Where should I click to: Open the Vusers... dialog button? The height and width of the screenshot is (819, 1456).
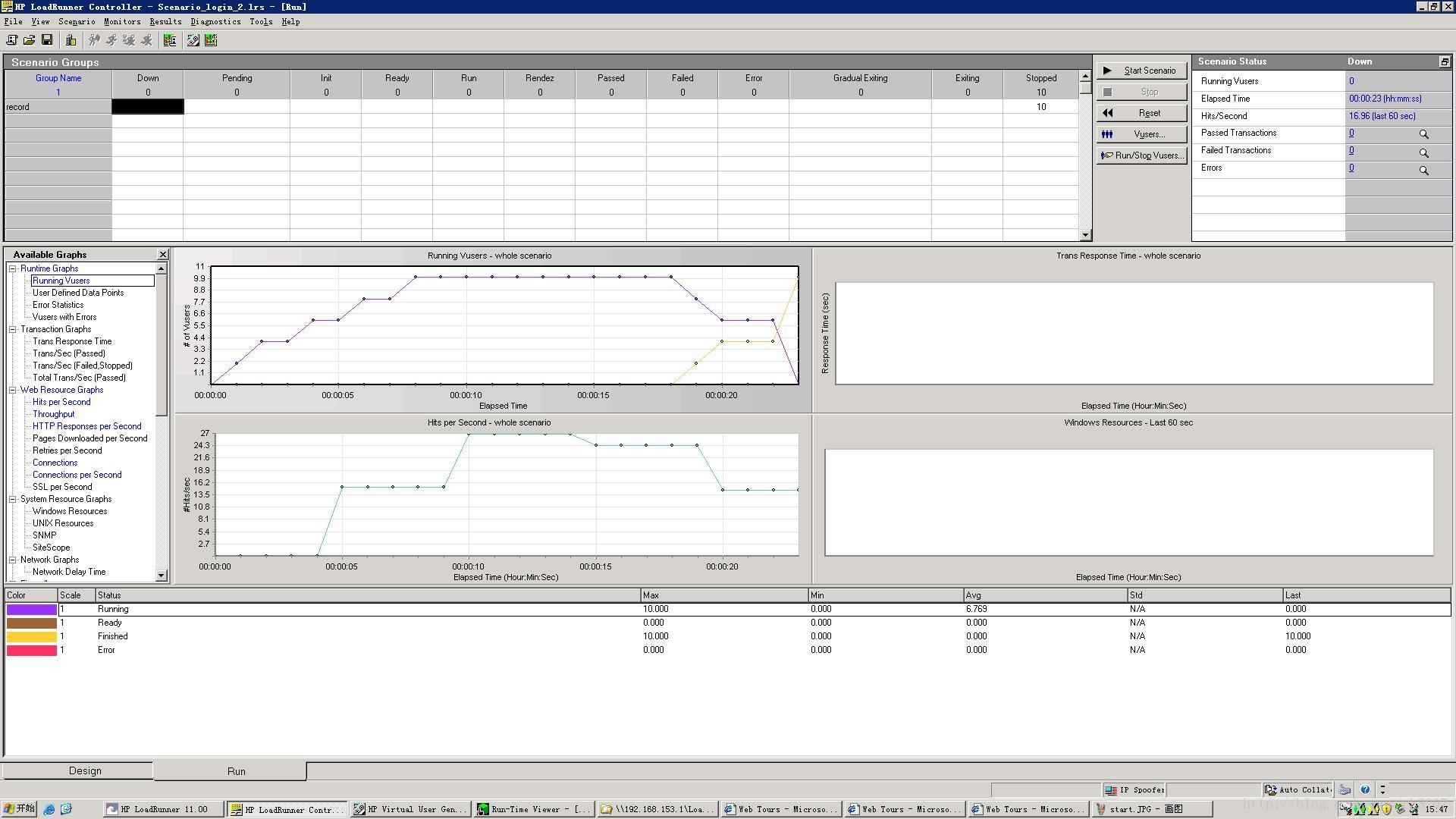(1141, 134)
